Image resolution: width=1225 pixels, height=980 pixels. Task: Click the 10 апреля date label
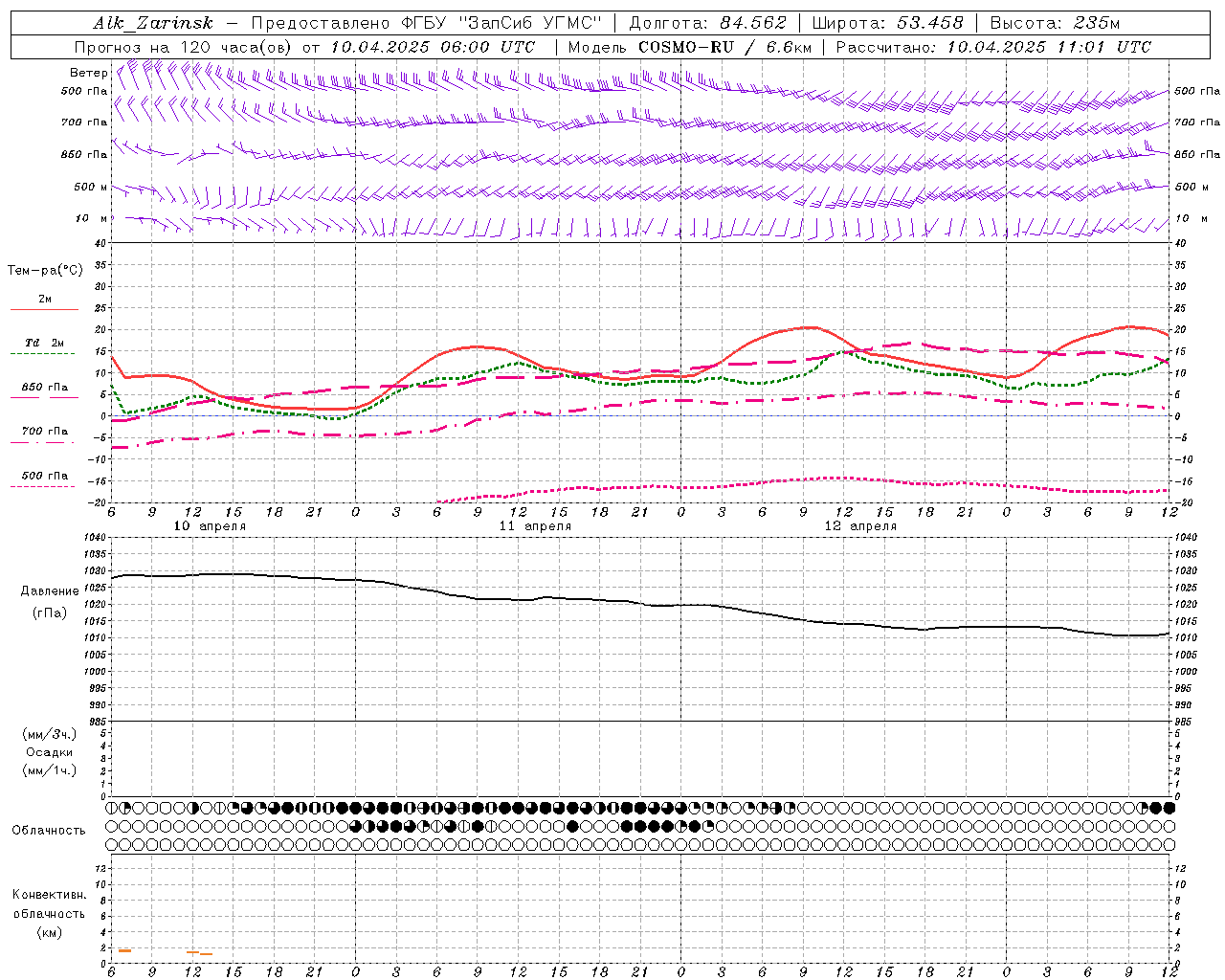[210, 526]
